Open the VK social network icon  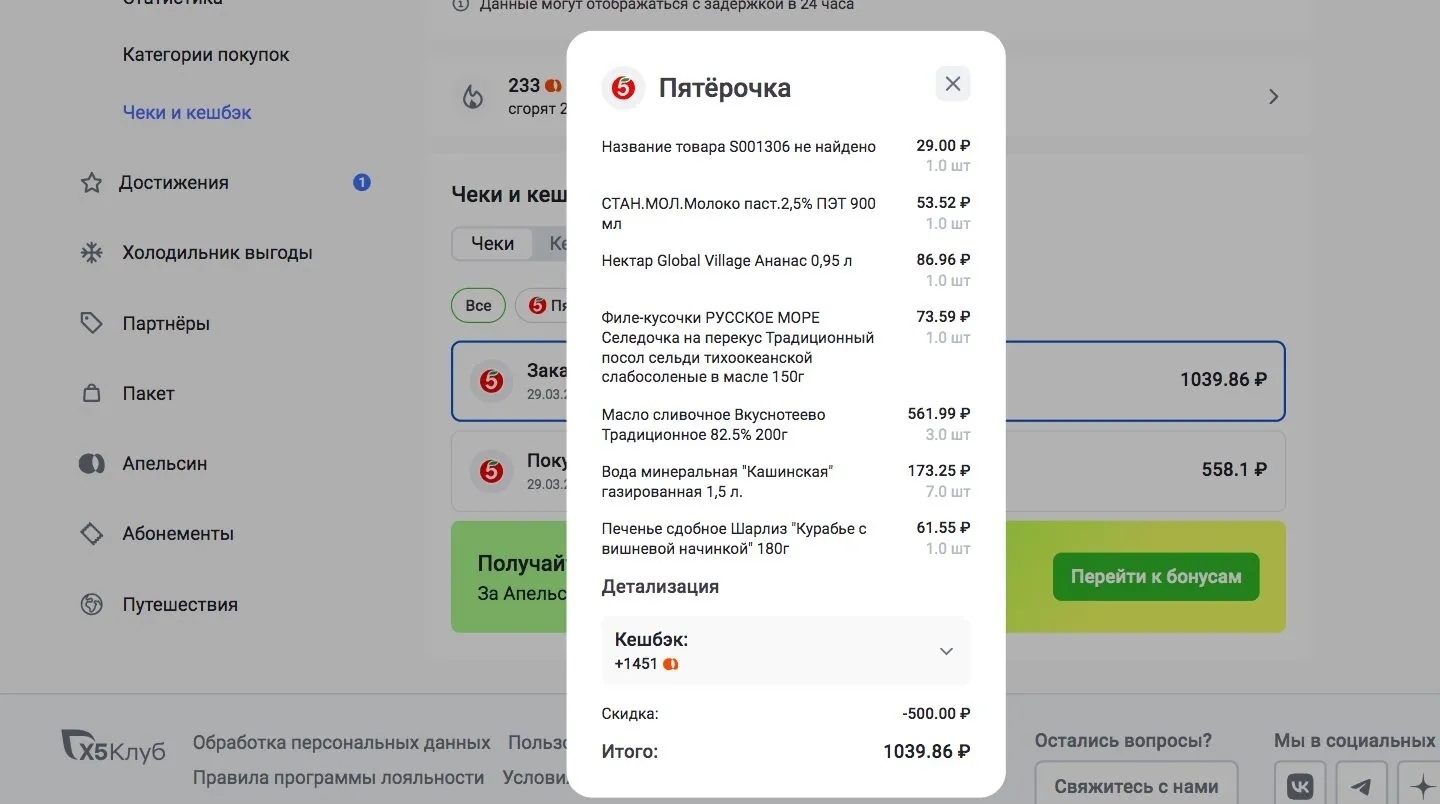click(x=1300, y=786)
